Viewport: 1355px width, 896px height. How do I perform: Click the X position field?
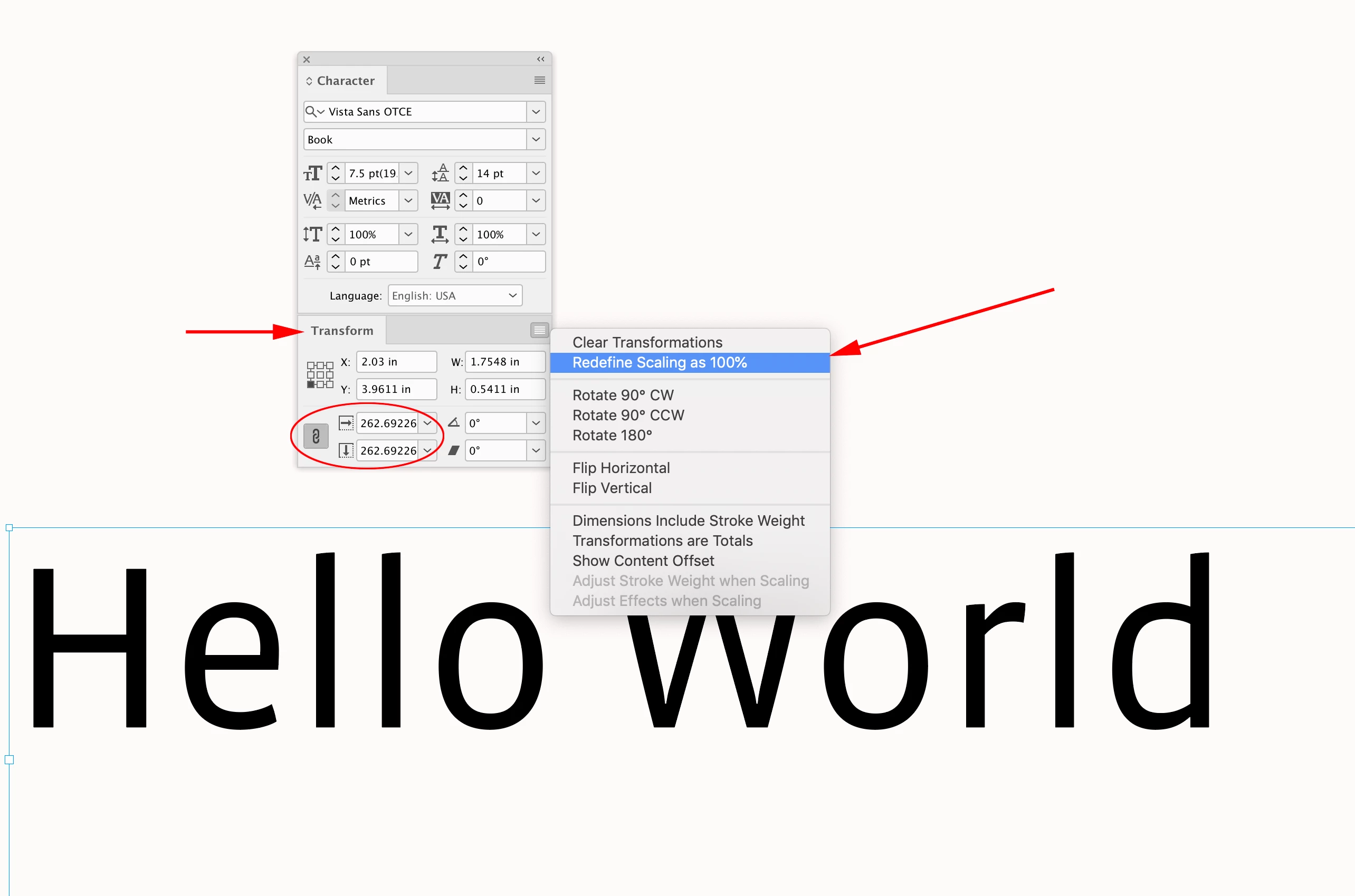tap(397, 362)
